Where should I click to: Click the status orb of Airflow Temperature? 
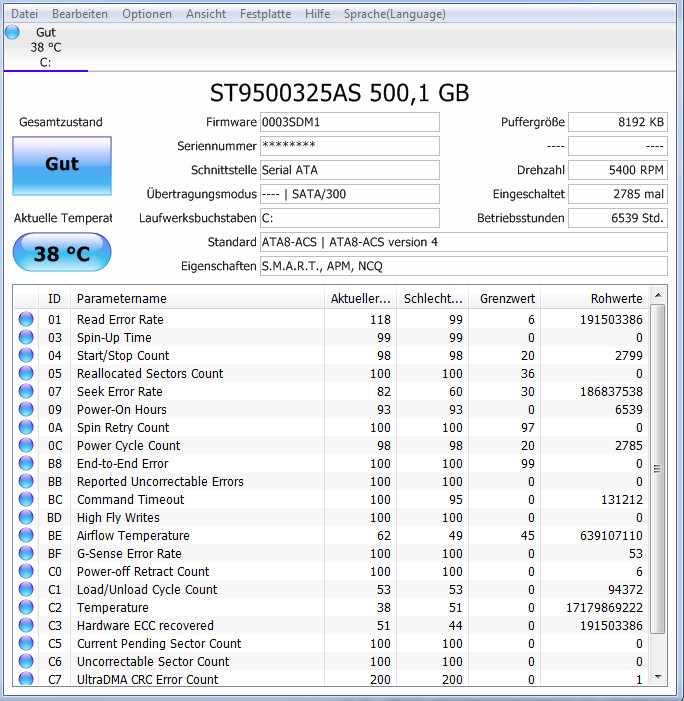[x=26, y=535]
